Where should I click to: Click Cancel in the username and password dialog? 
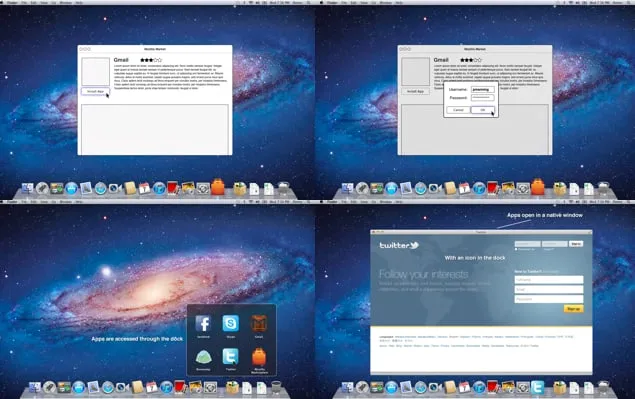tap(458, 110)
